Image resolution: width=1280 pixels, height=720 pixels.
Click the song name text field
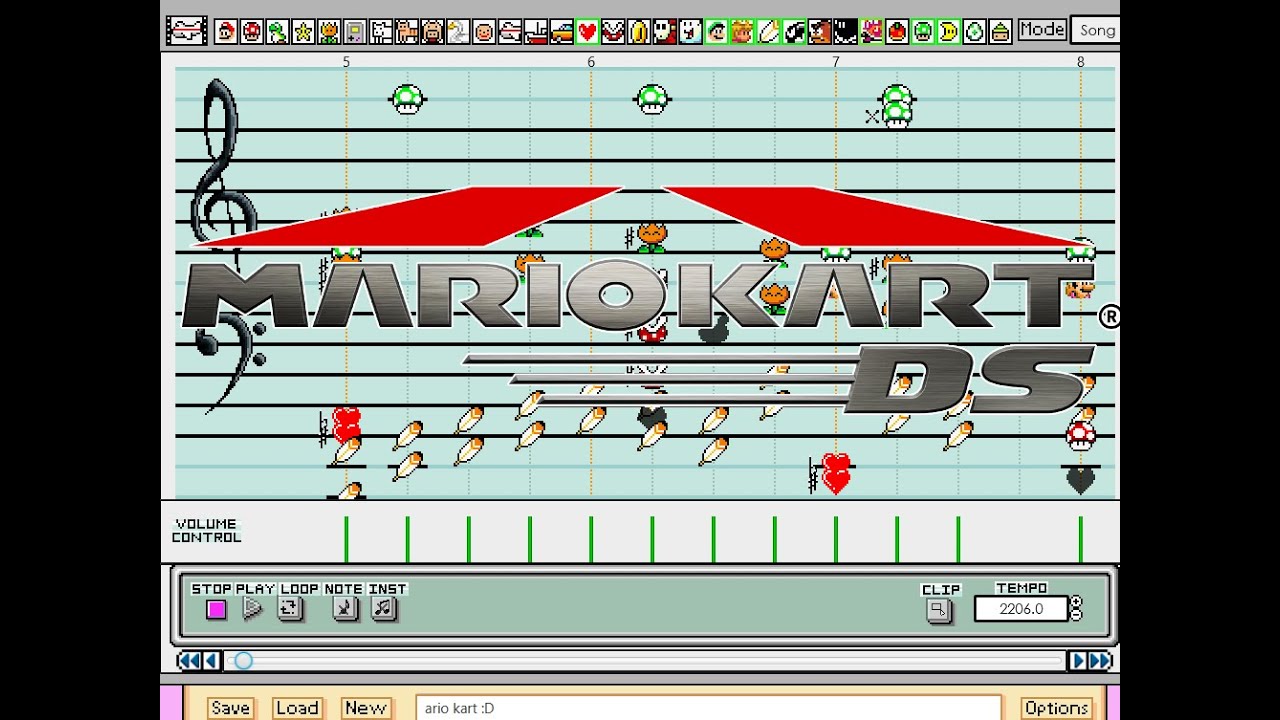[x=709, y=708]
